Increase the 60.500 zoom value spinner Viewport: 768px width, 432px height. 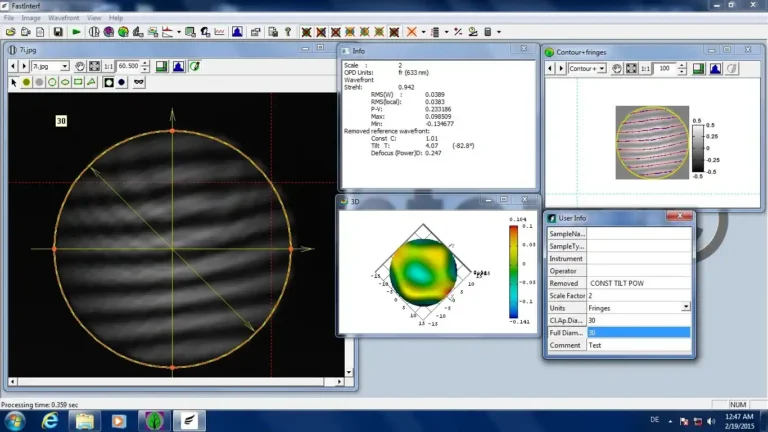coord(145,63)
